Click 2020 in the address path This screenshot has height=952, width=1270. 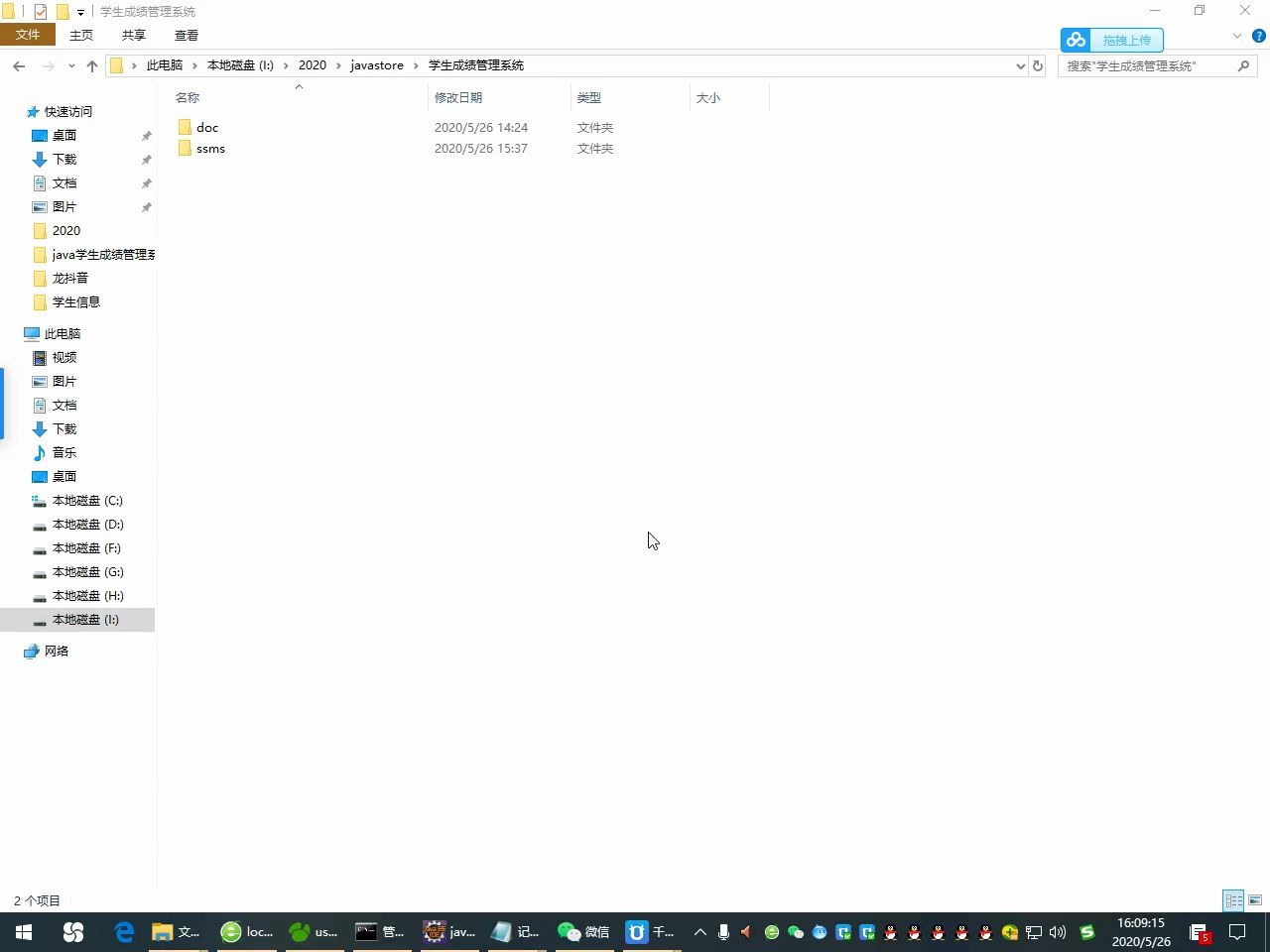(313, 65)
